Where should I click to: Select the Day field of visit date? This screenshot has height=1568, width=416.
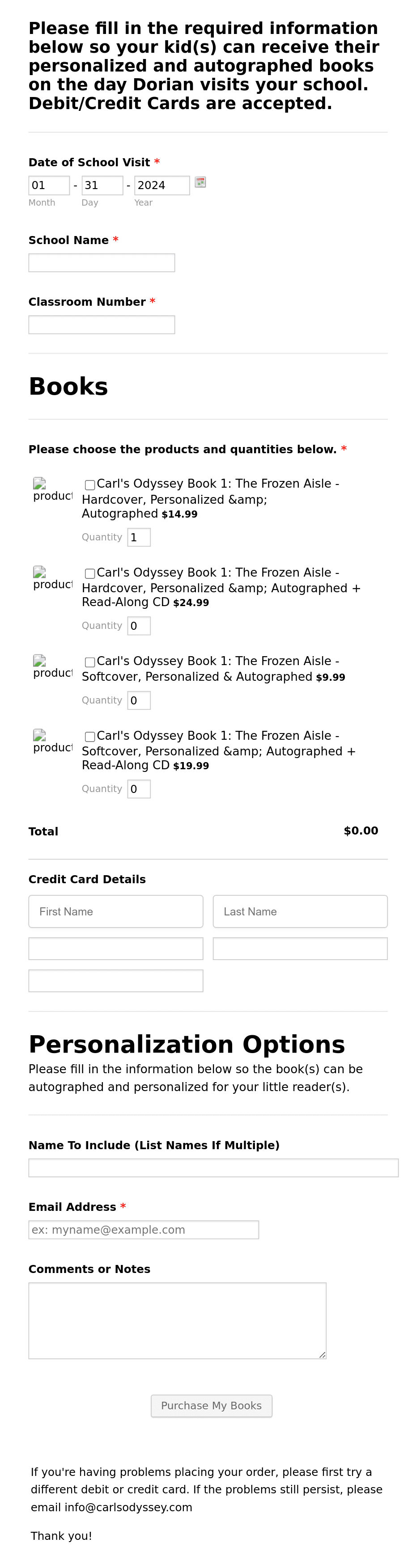point(102,185)
